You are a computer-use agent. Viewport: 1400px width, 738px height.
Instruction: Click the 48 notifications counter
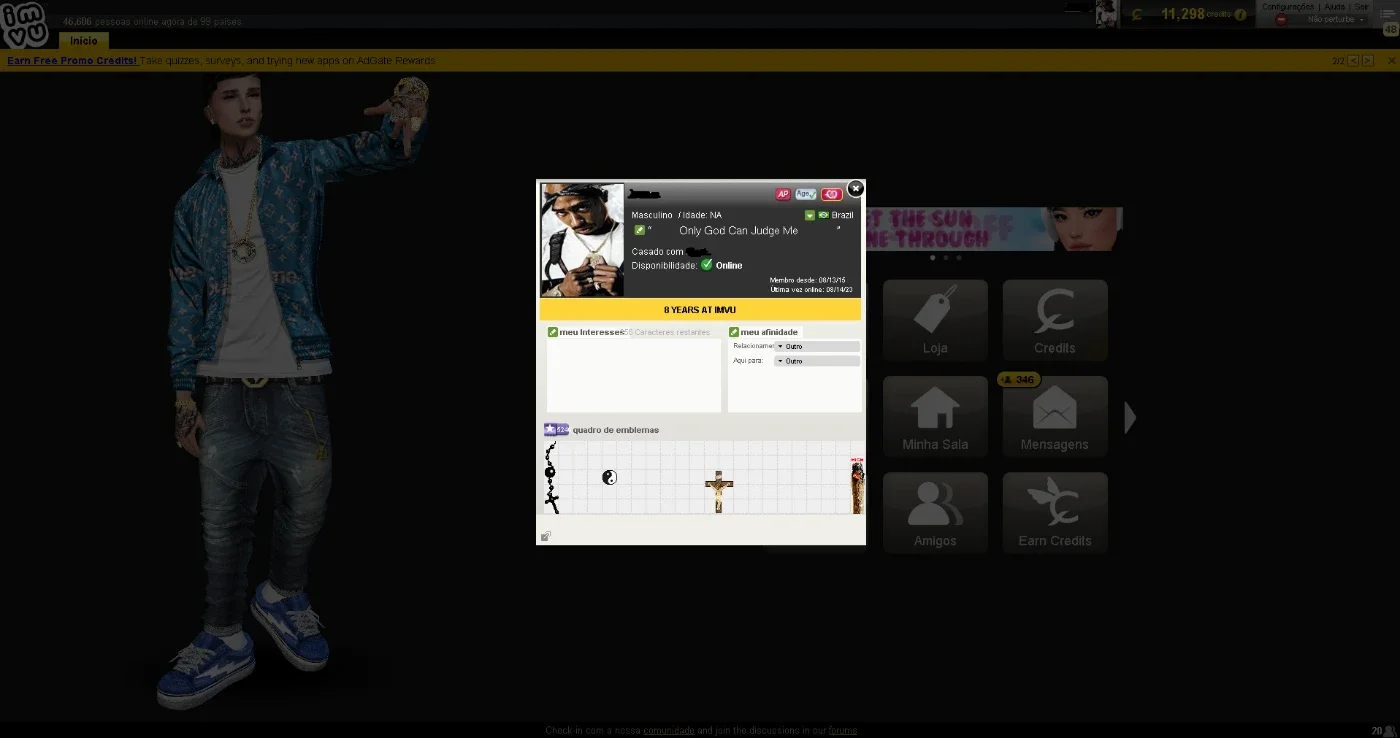1390,30
